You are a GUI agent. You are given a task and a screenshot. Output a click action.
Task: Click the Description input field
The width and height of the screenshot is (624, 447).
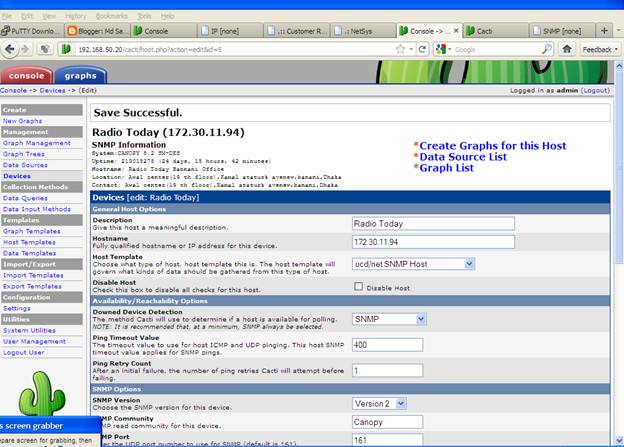pos(433,224)
